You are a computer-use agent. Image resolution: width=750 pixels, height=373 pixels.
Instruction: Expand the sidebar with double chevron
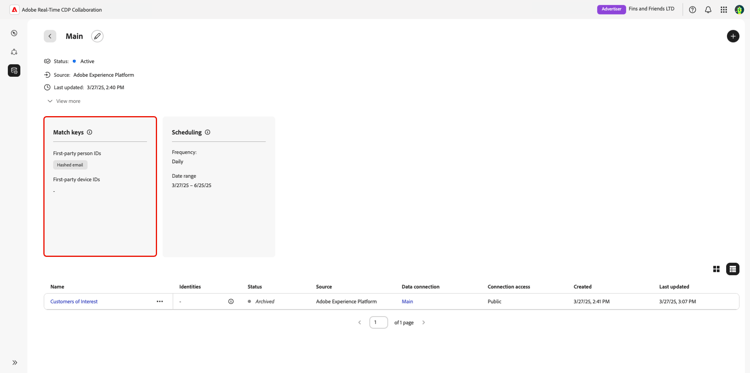[x=14, y=362]
